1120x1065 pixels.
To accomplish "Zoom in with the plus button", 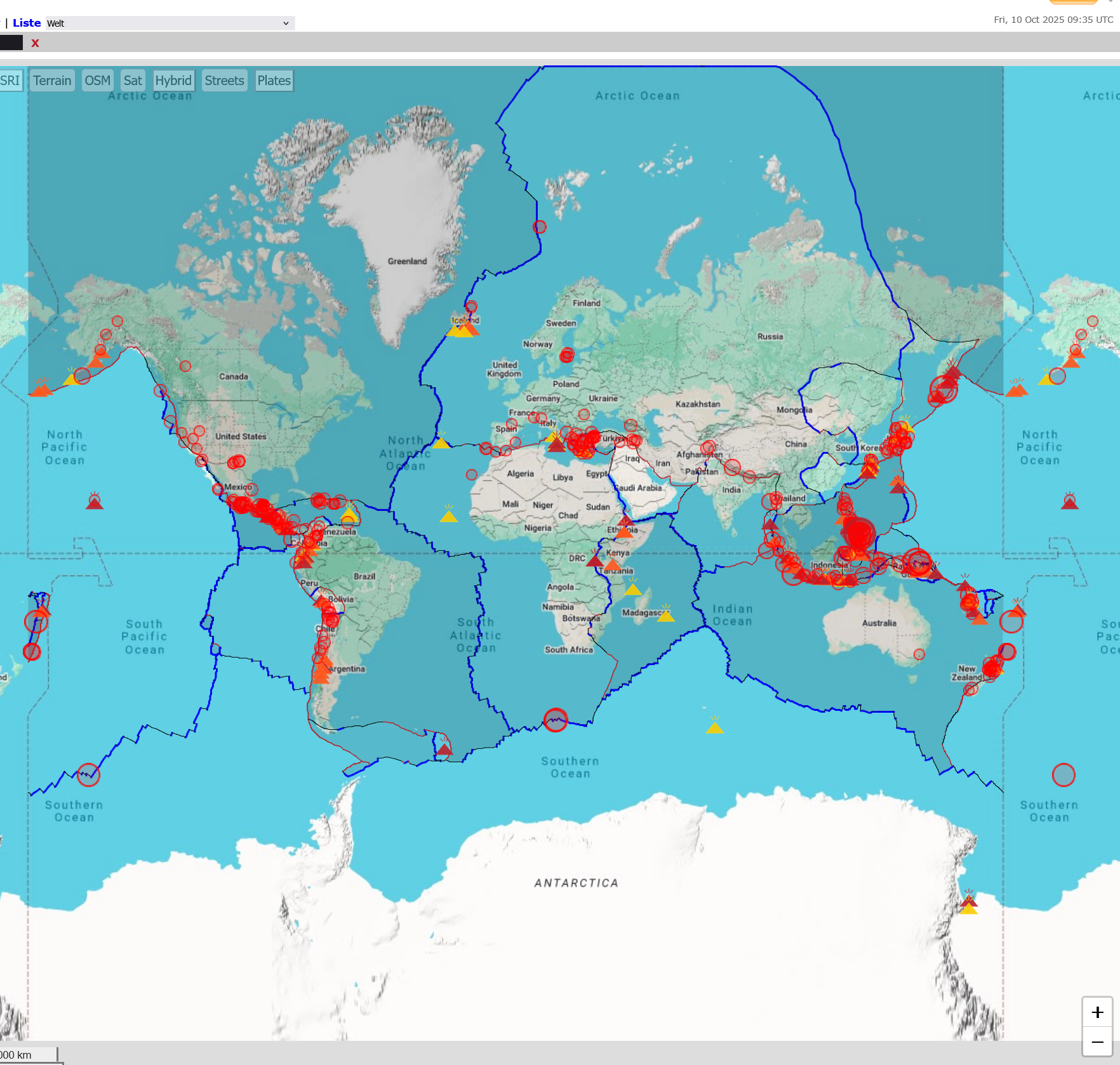I will pos(1097,1012).
